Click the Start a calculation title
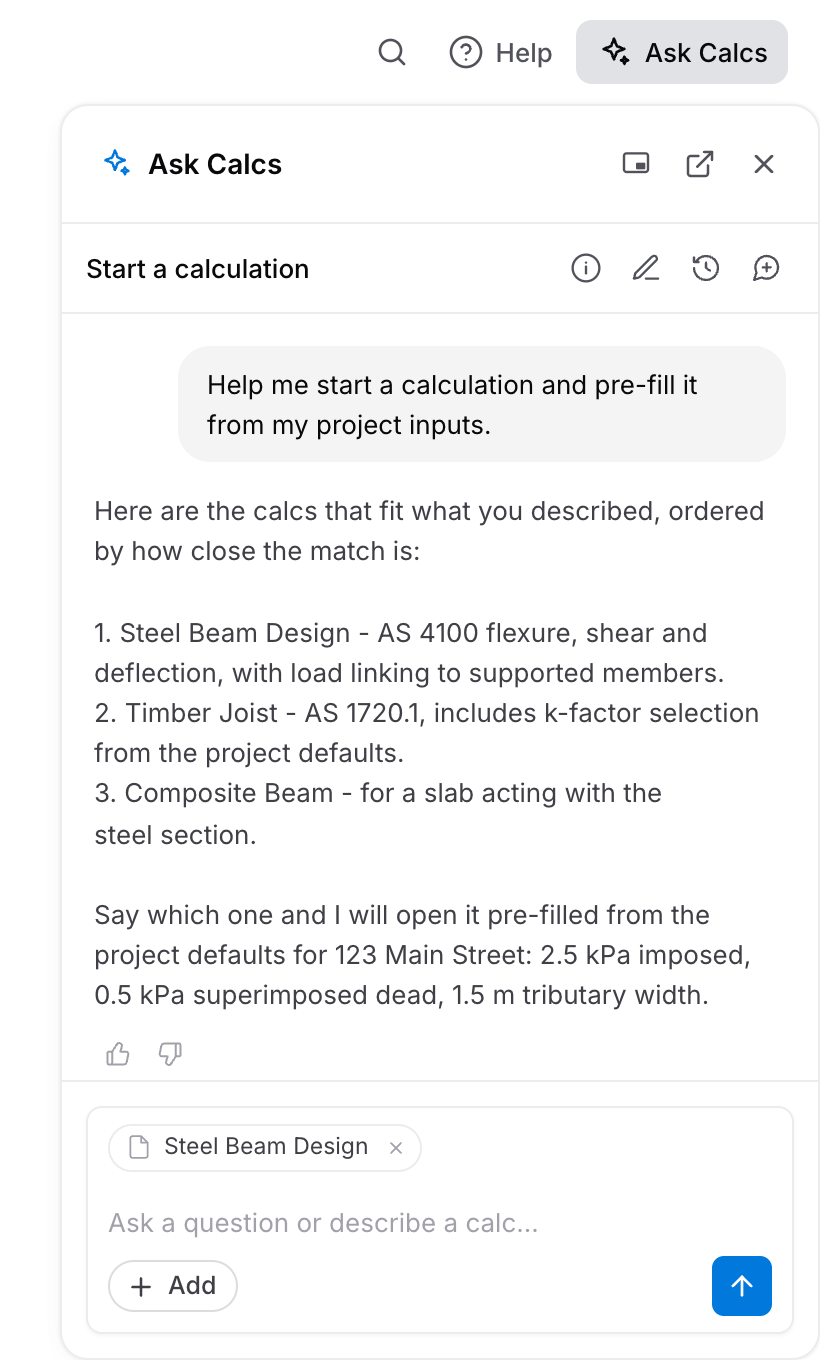This screenshot has width=820, height=1360. coord(198,269)
